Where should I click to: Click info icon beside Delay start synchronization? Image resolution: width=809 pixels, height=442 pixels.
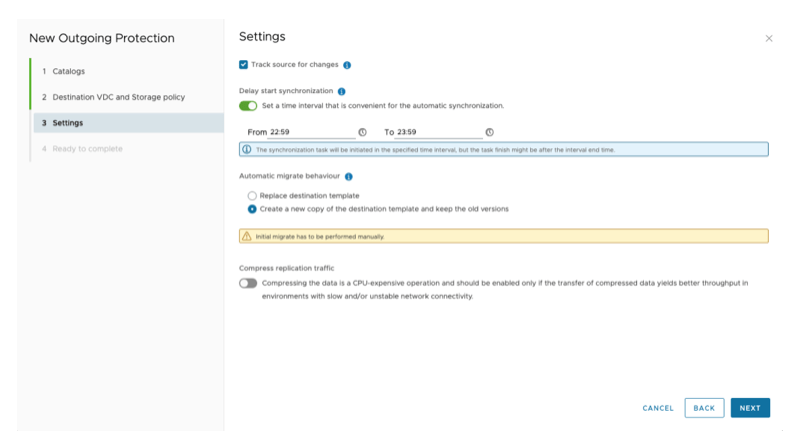pos(342,91)
